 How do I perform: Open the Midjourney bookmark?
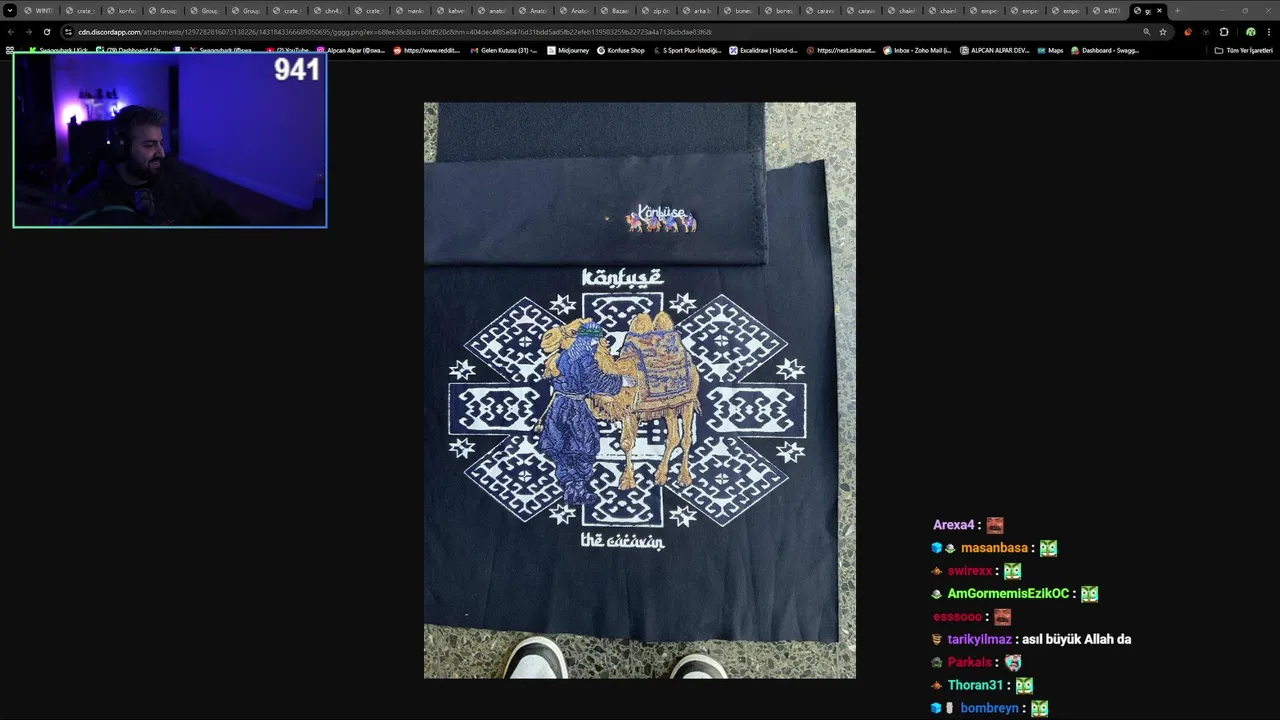[x=568, y=50]
